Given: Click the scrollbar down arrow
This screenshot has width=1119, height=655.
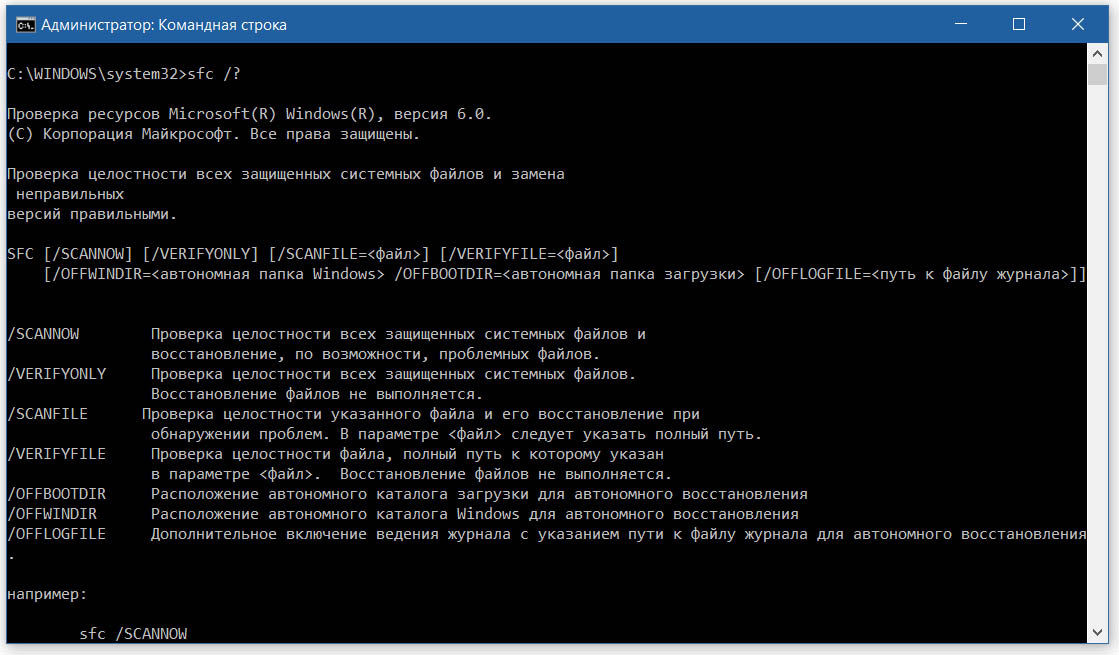Looking at the screenshot, I should (1097, 632).
